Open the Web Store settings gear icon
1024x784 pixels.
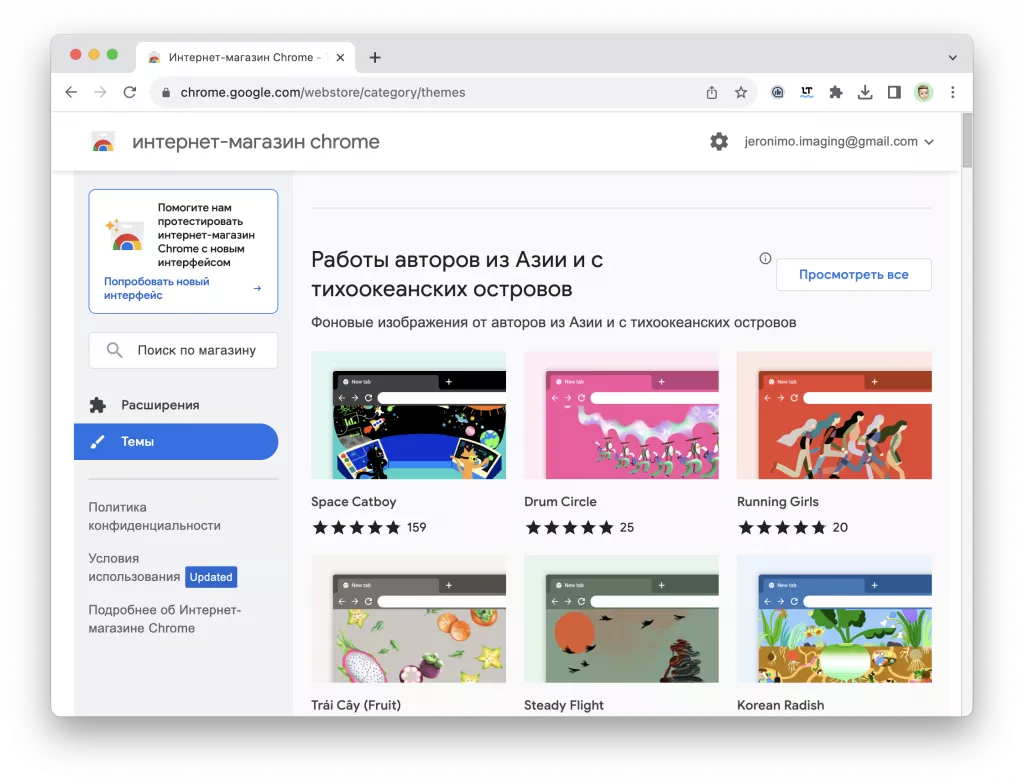pyautogui.click(x=719, y=141)
